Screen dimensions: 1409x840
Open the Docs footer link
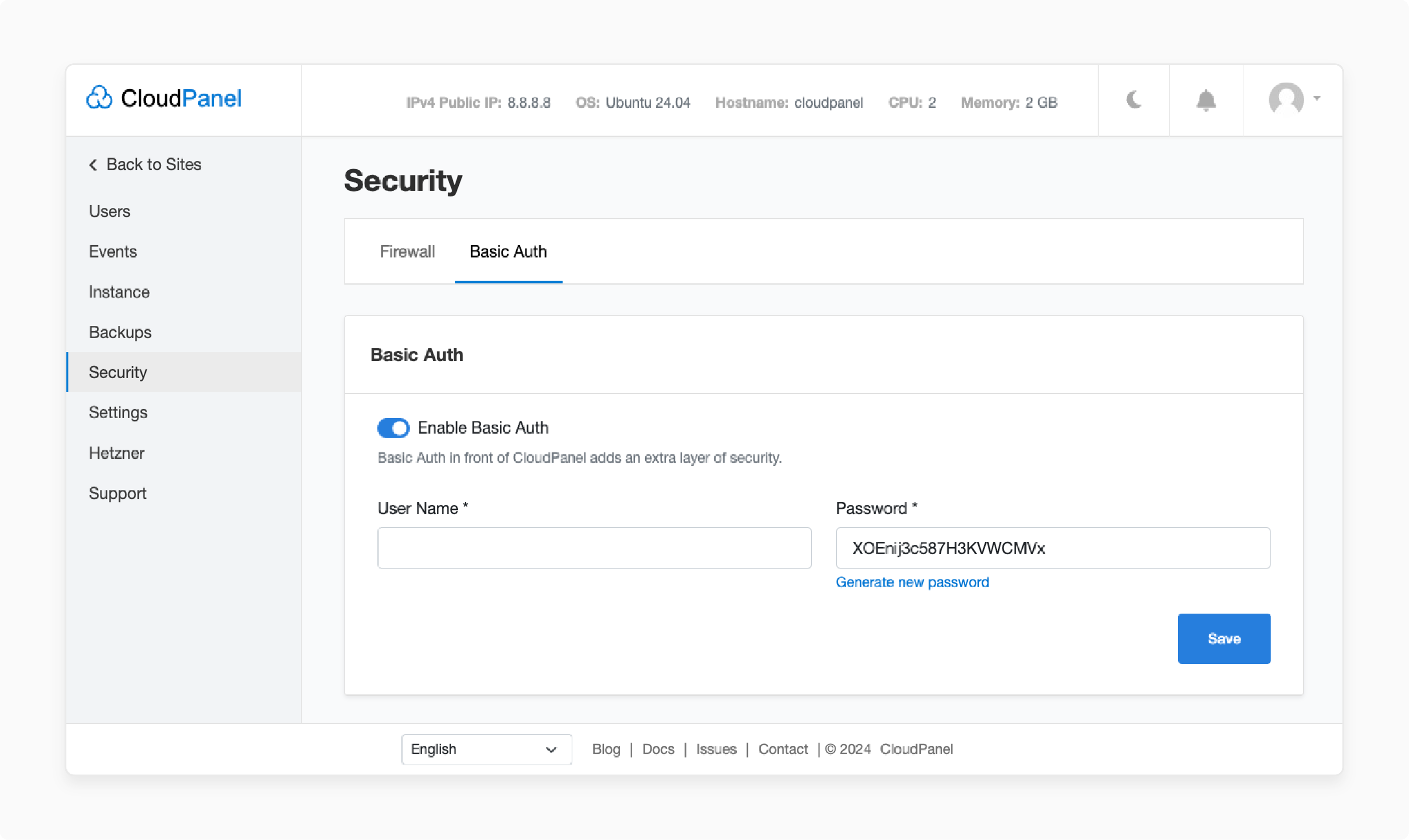659,750
